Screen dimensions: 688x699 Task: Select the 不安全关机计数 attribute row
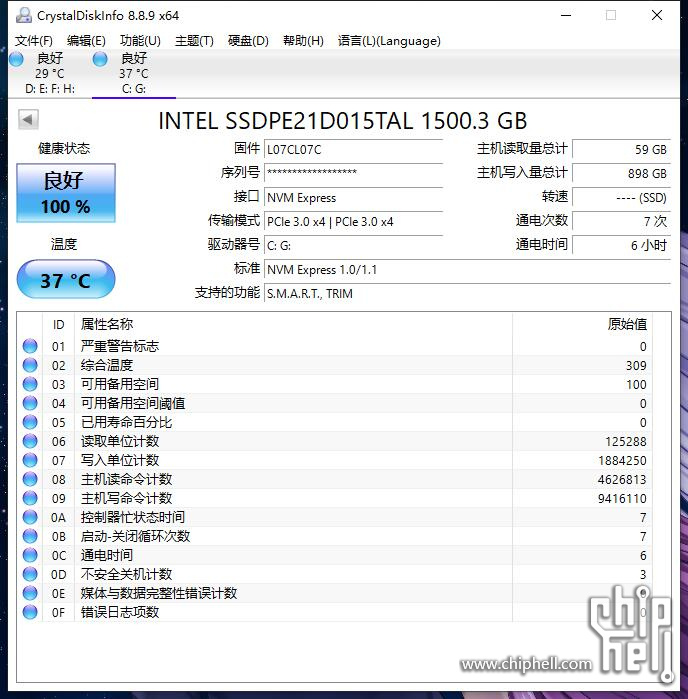tap(334, 574)
